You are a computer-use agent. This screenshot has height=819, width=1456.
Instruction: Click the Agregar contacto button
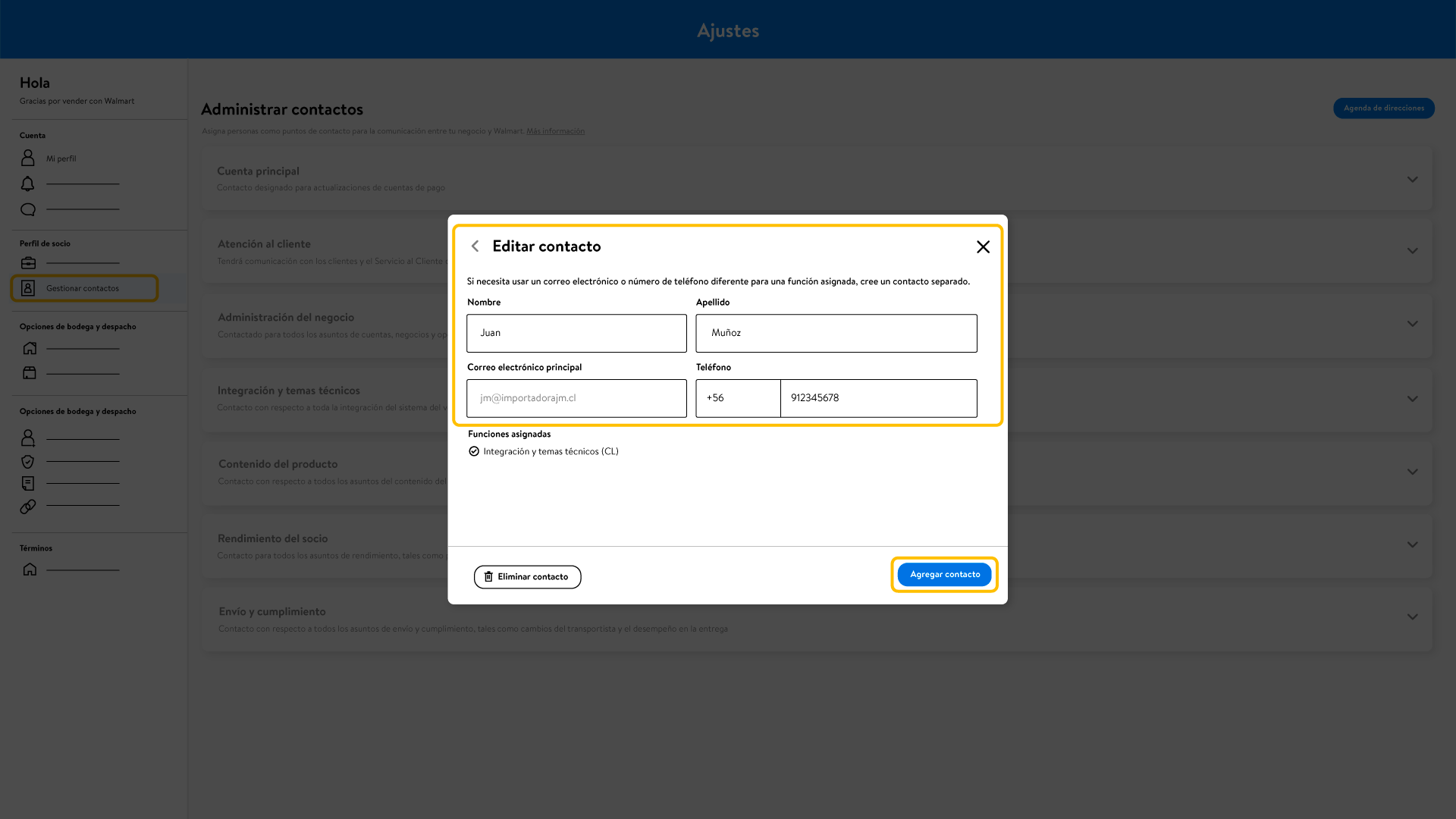tap(944, 575)
